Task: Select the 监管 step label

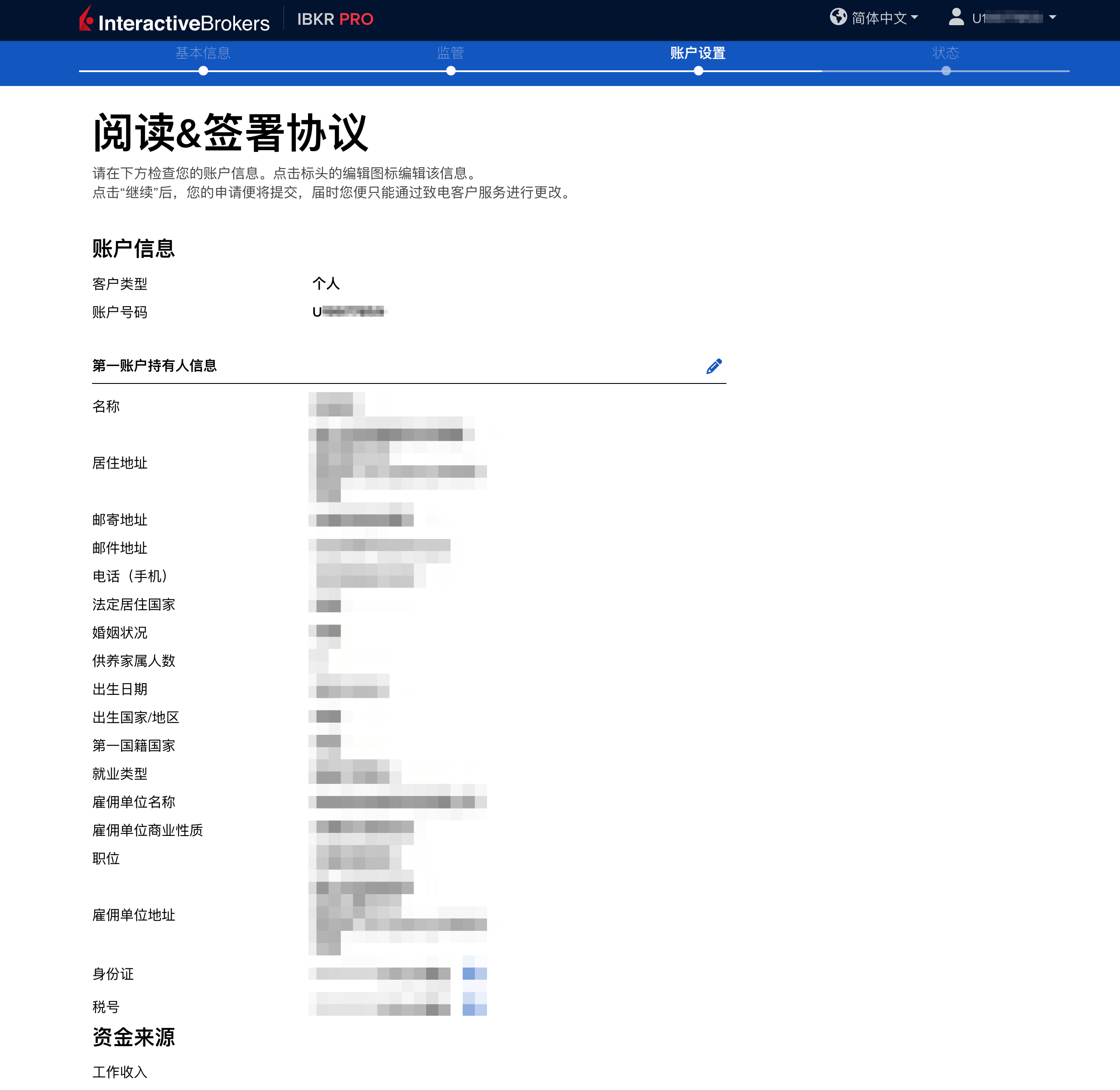Action: (x=450, y=53)
